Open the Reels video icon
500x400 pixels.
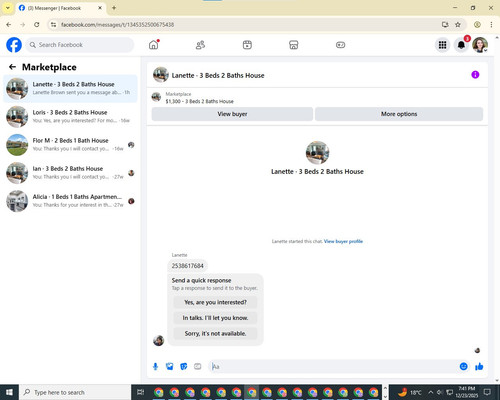point(247,45)
